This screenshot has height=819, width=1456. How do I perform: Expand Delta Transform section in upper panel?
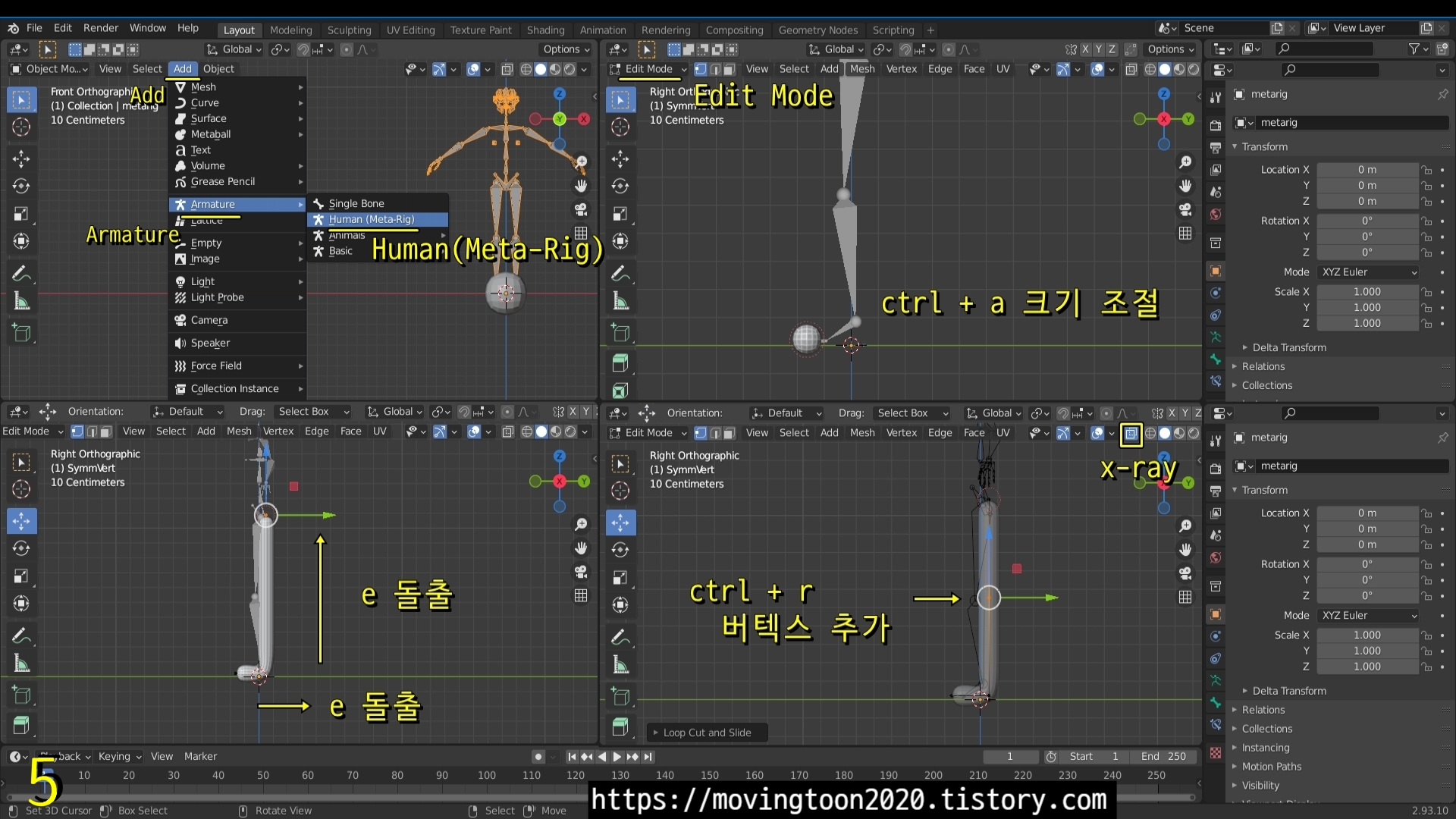pyautogui.click(x=1289, y=347)
